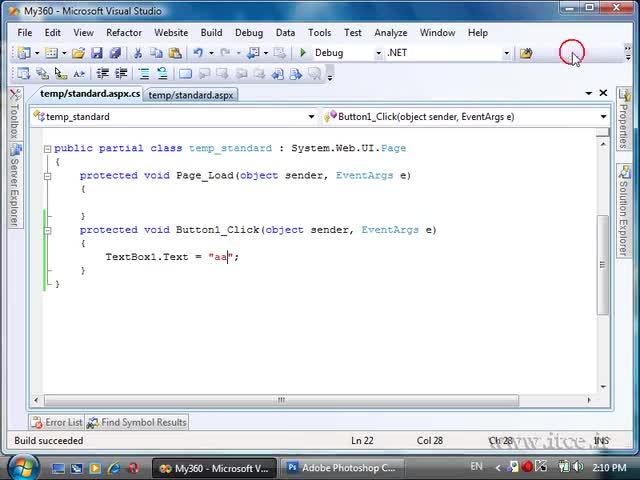The image size is (640, 480).
Task: Click on the TextBox1.Text code line
Action: 172,257
